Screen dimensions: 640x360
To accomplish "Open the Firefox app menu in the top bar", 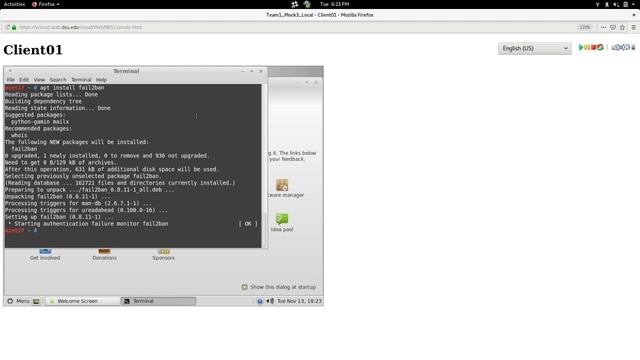I will (x=46, y=4).
